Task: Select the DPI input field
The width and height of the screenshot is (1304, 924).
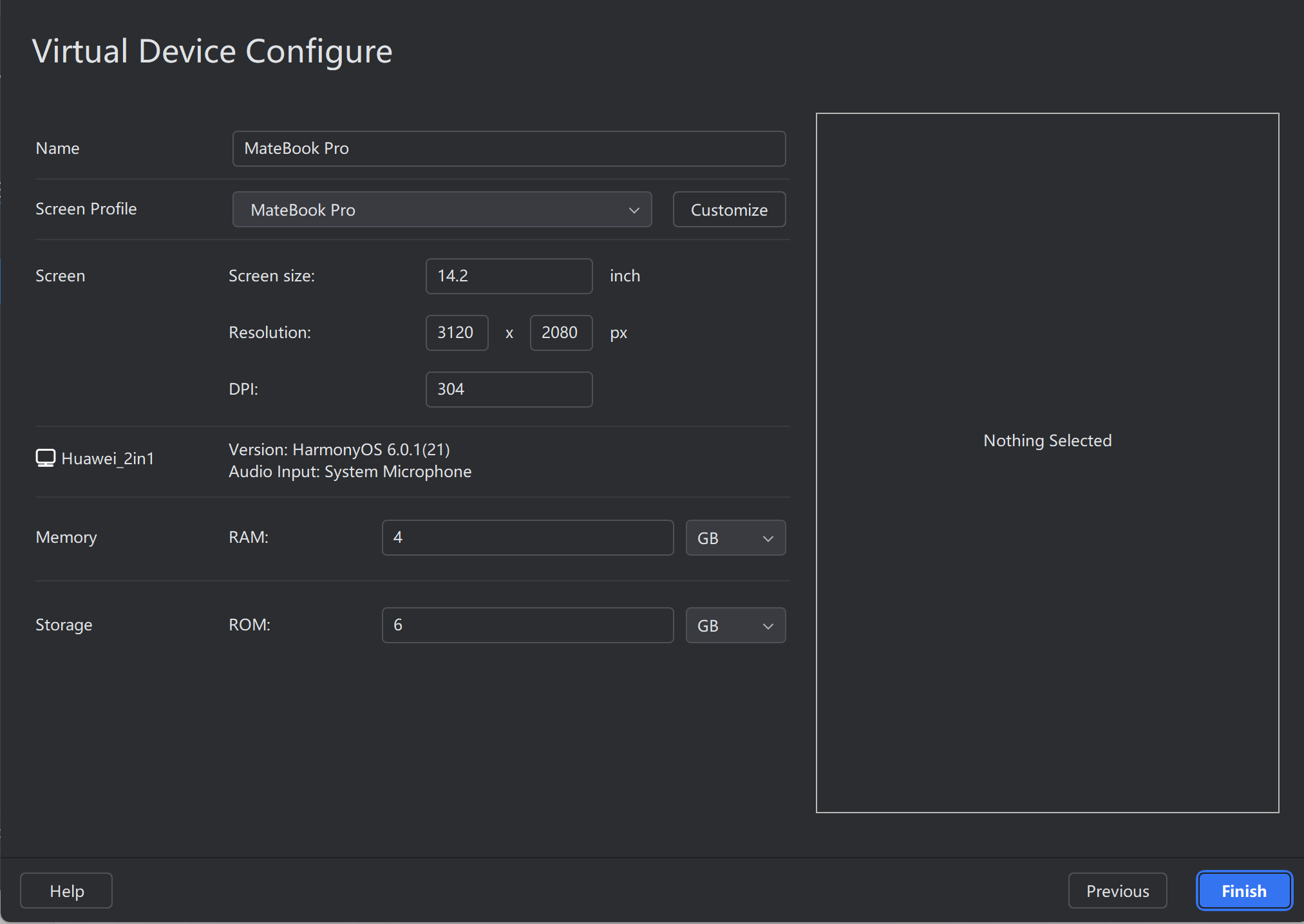Action: (508, 390)
